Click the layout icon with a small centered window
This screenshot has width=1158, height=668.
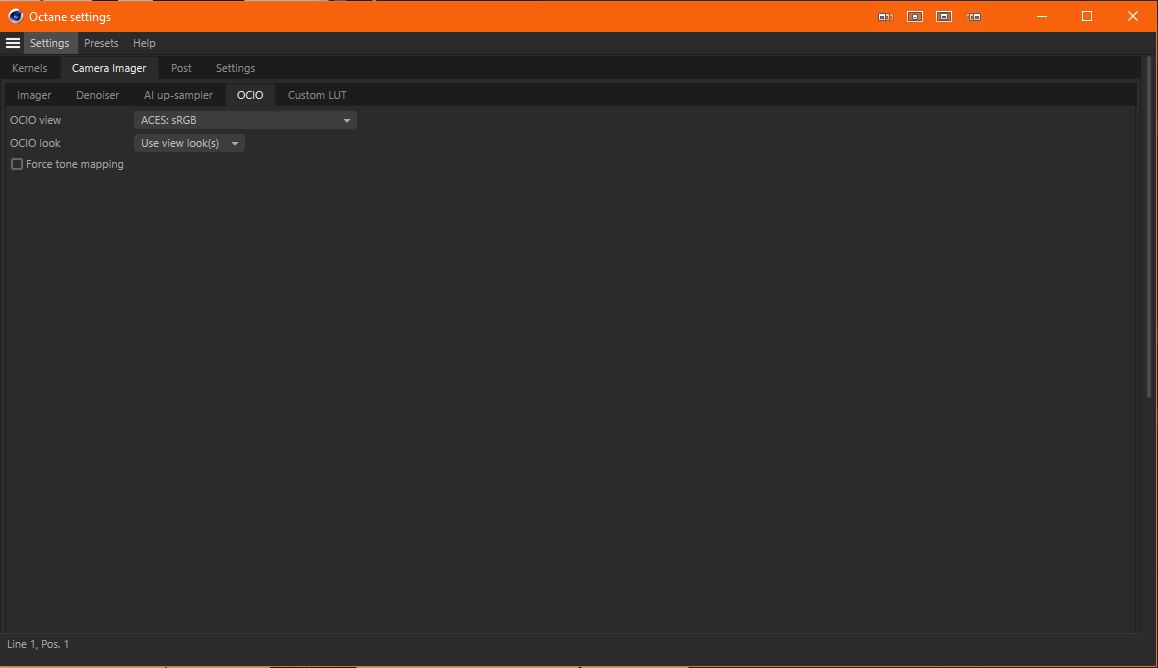tap(914, 16)
